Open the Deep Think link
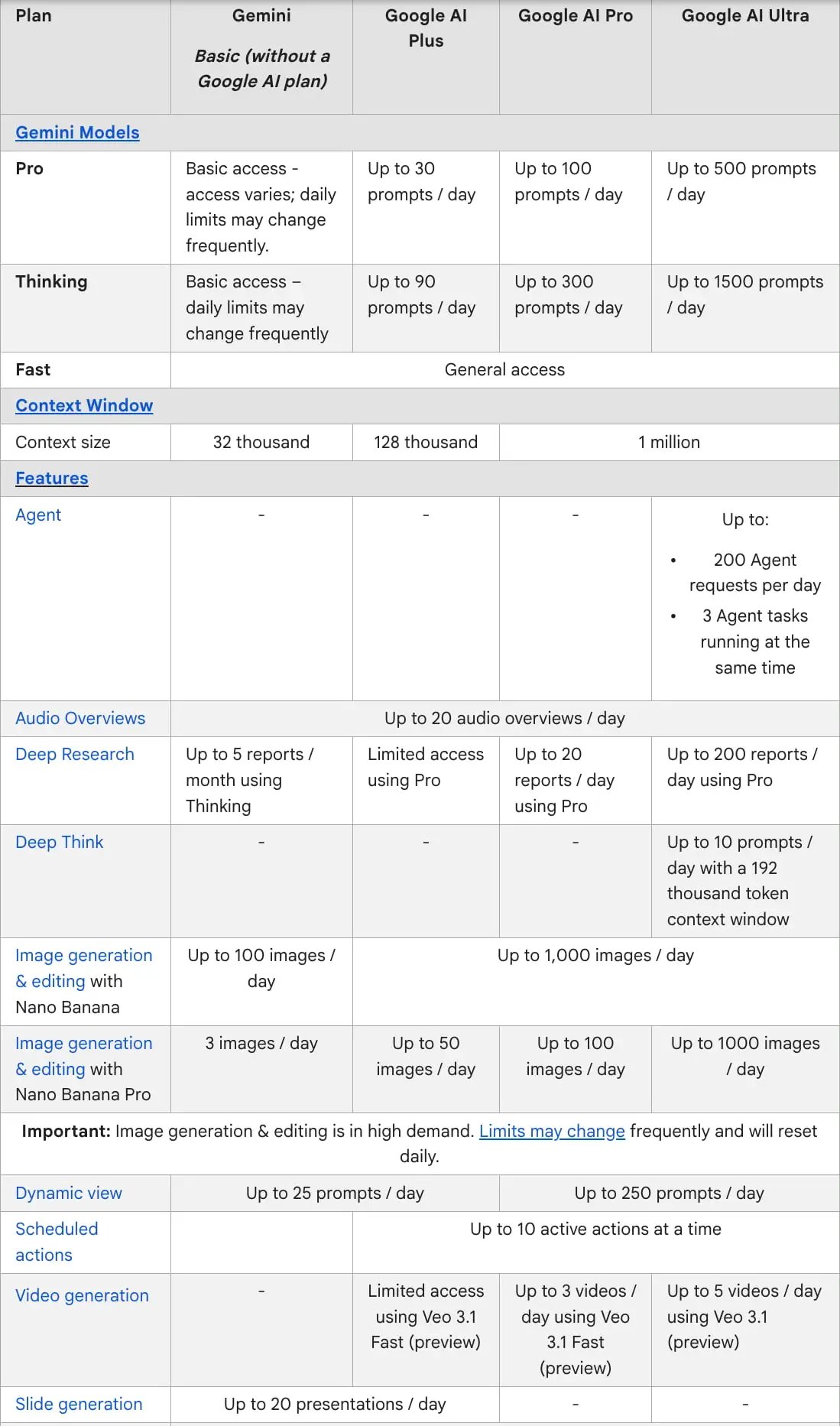 pos(60,843)
